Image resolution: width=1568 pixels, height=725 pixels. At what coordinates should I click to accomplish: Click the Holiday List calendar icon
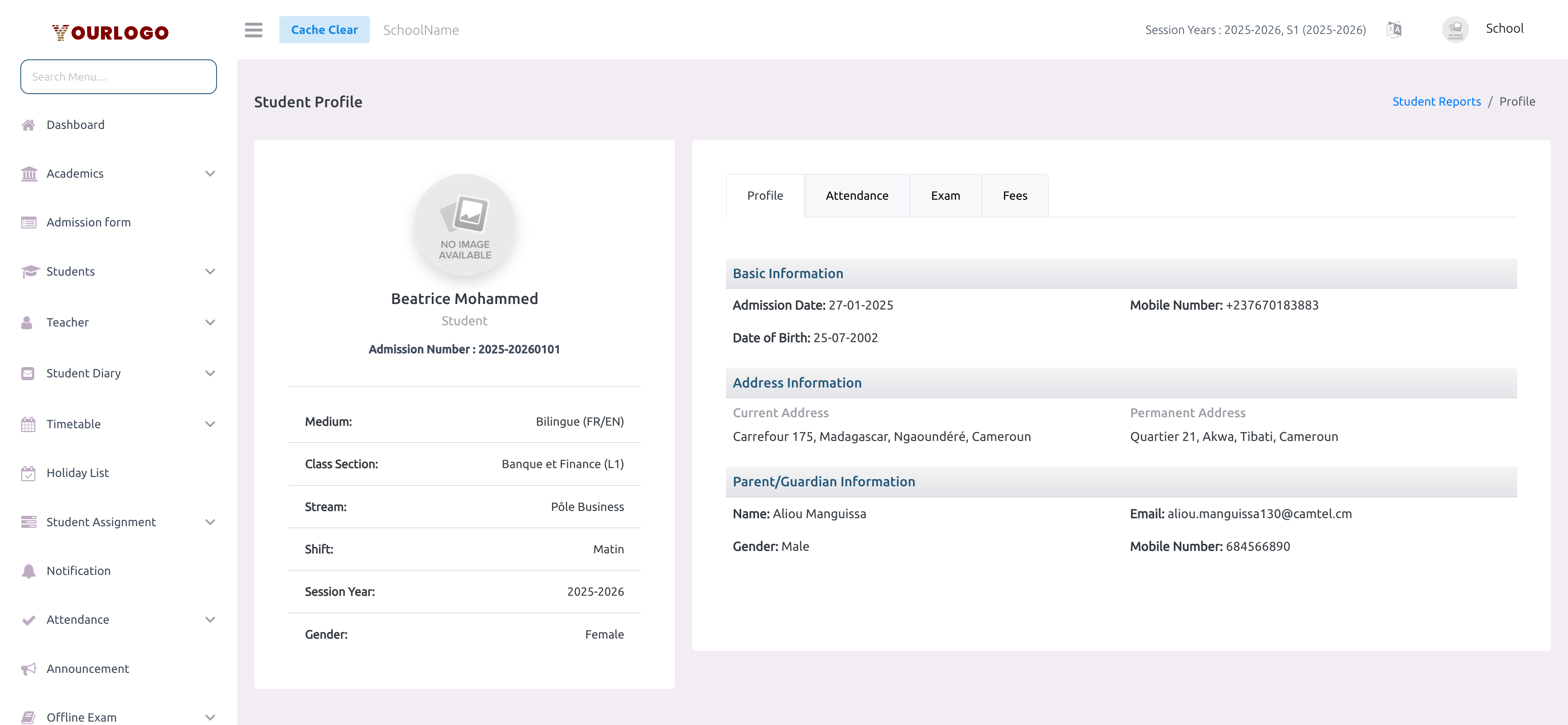[x=29, y=473]
